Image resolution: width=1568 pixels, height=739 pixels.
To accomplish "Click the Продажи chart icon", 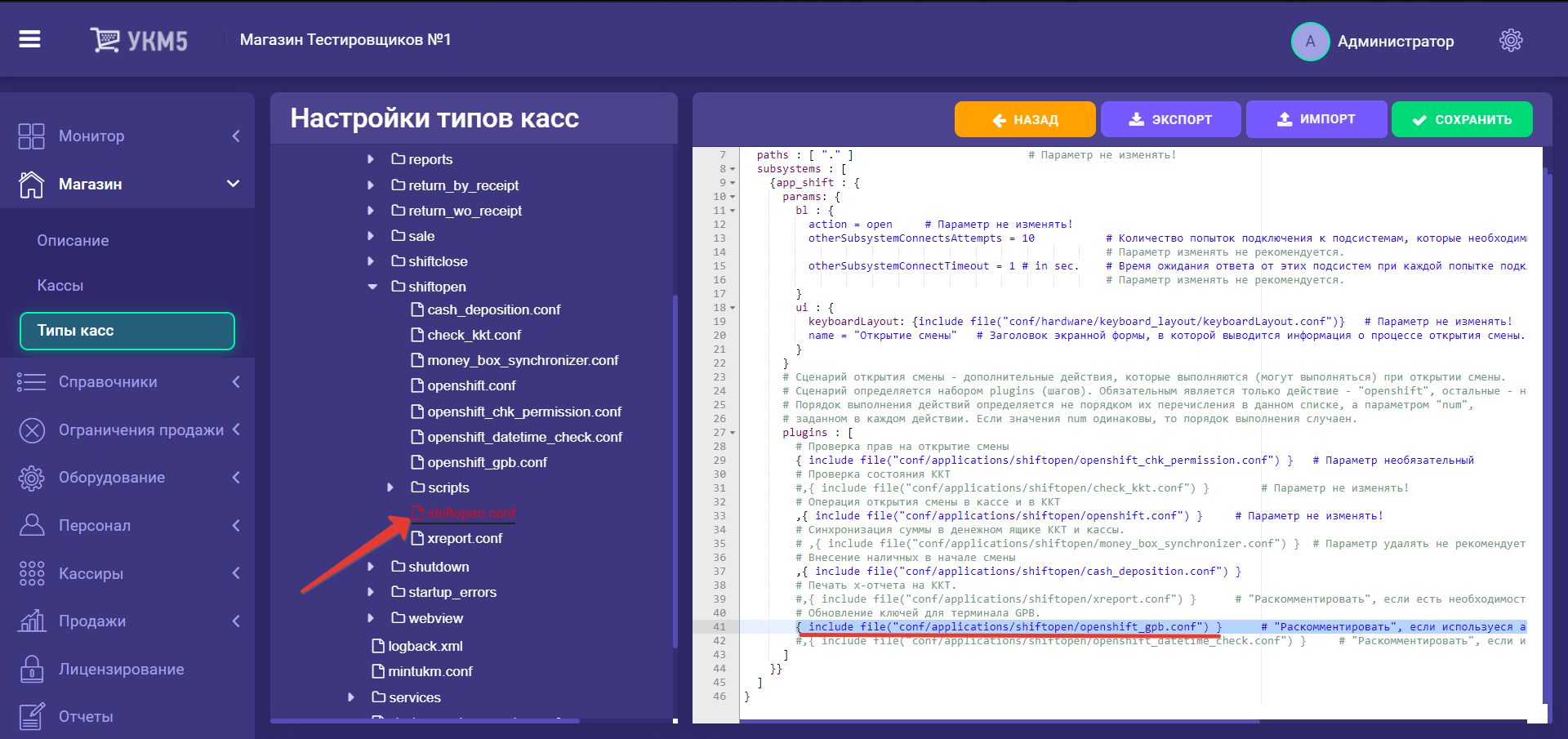I will tap(32, 621).
